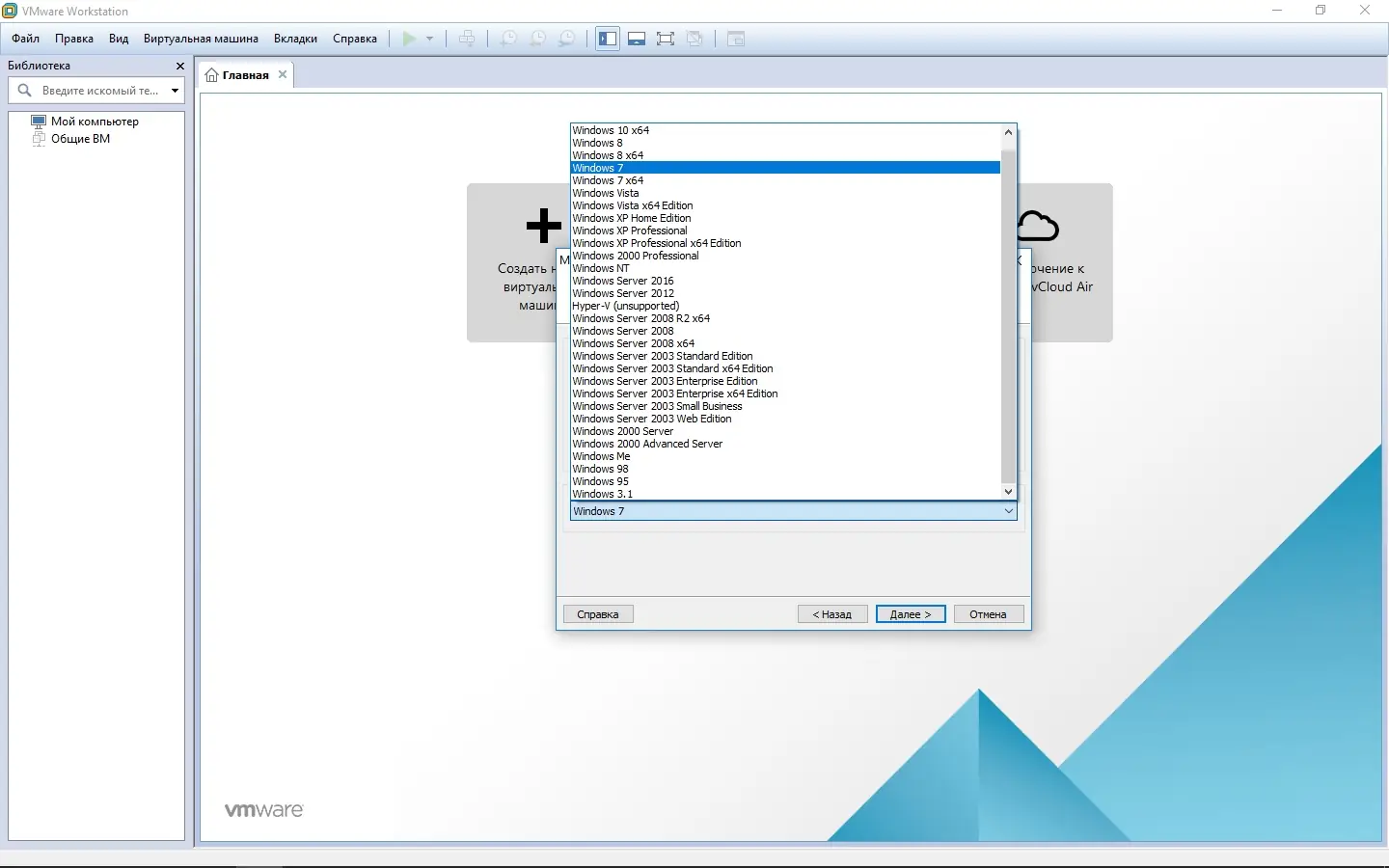Select Windows Server 2003 Standard Edition

[x=786, y=356]
